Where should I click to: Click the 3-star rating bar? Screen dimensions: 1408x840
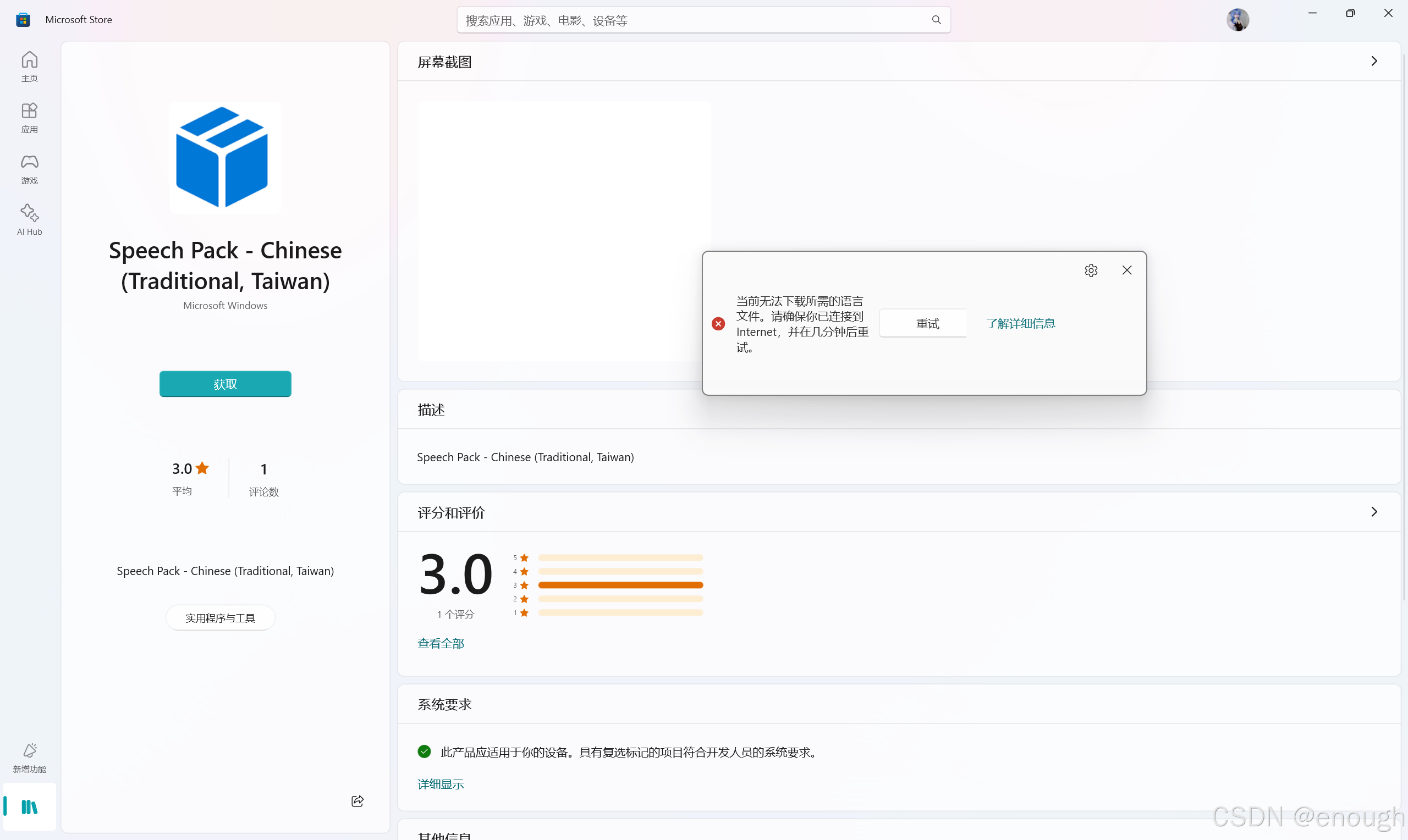click(x=620, y=585)
